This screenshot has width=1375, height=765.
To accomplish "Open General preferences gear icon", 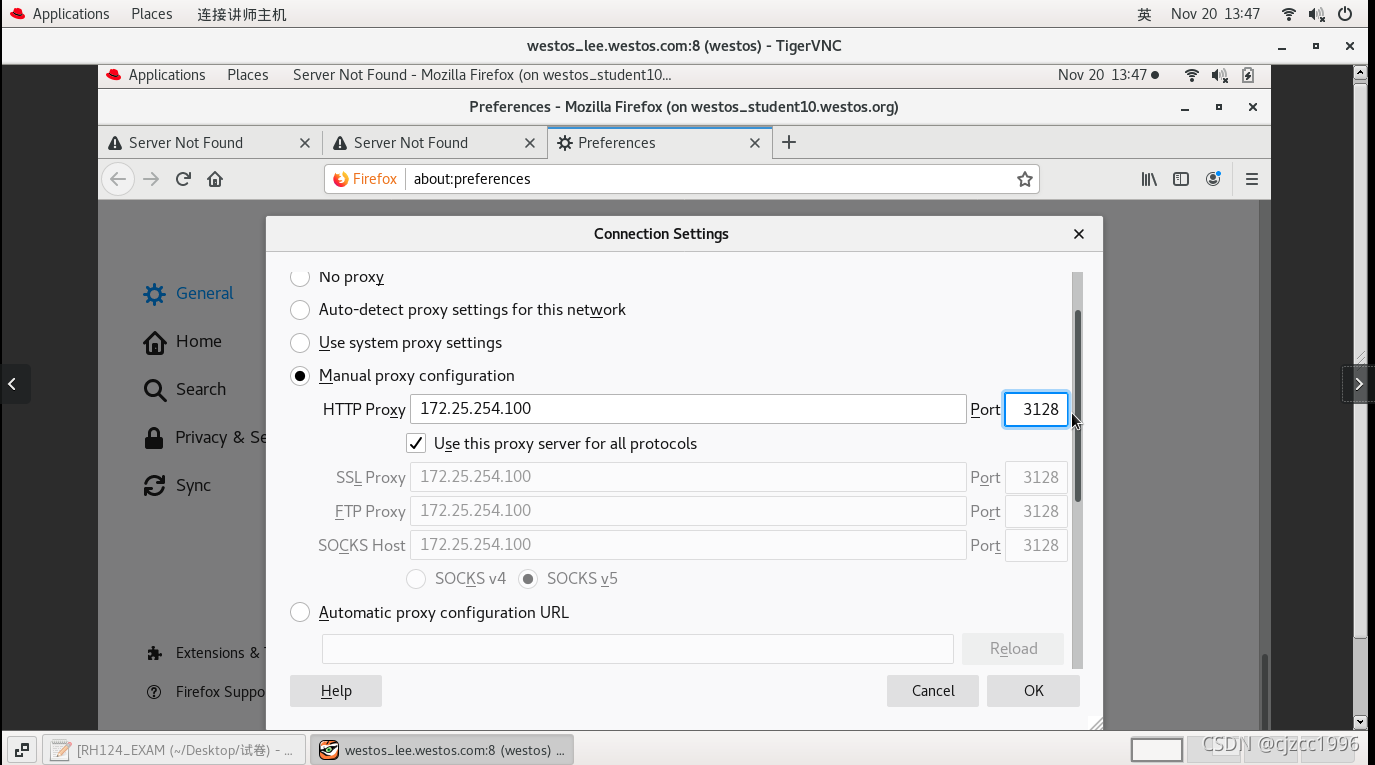I will click(x=154, y=293).
